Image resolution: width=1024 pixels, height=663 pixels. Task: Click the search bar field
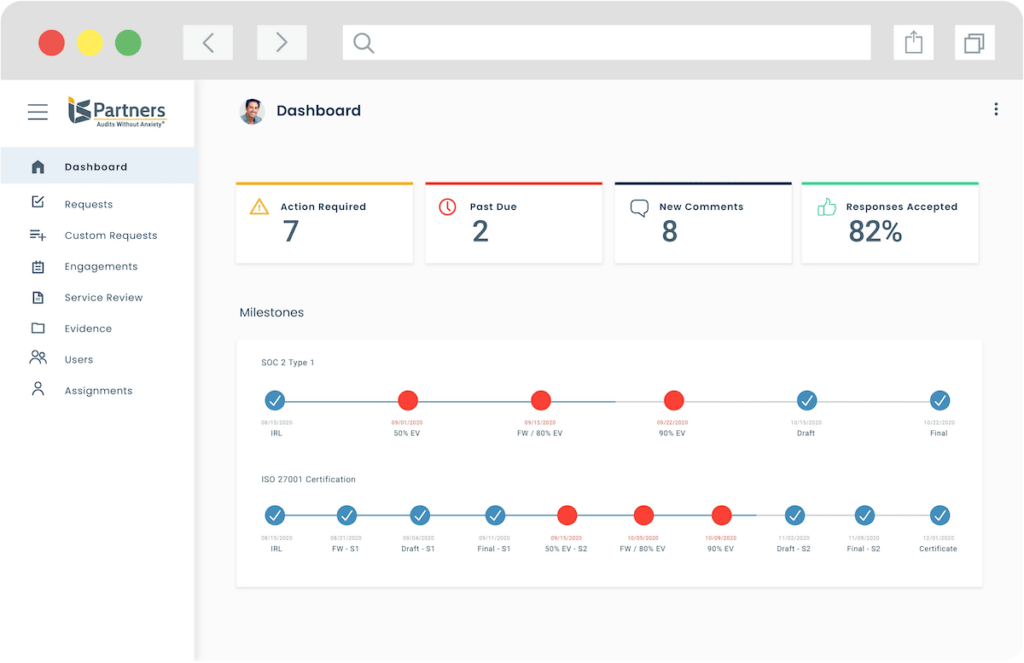point(605,42)
